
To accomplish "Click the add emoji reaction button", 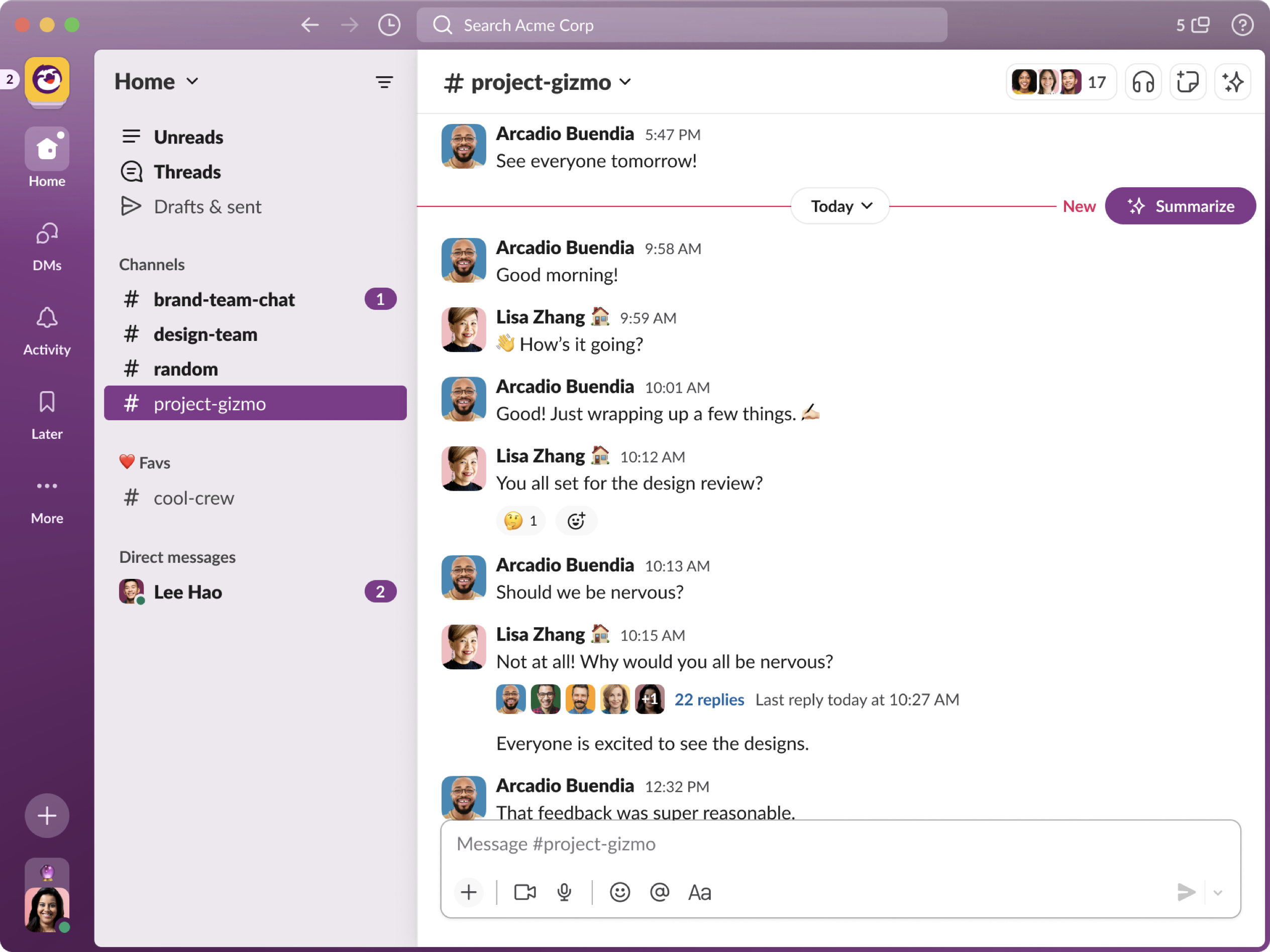I will [x=576, y=520].
